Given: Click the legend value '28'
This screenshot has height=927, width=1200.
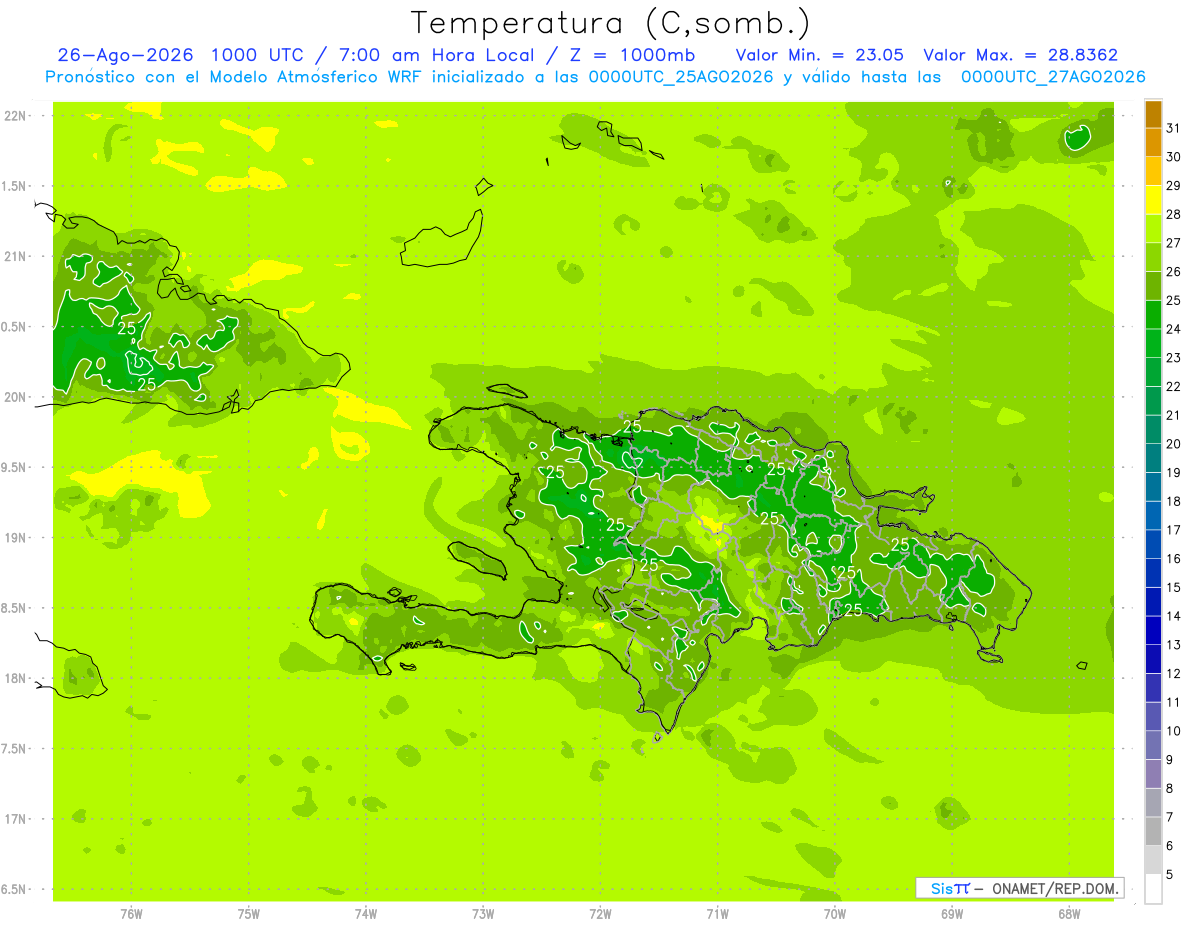Looking at the screenshot, I should [1174, 214].
